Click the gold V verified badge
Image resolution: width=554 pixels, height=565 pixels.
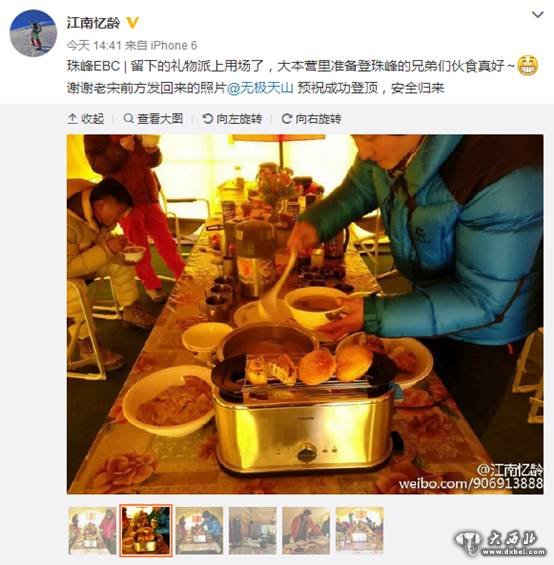click(x=132, y=23)
